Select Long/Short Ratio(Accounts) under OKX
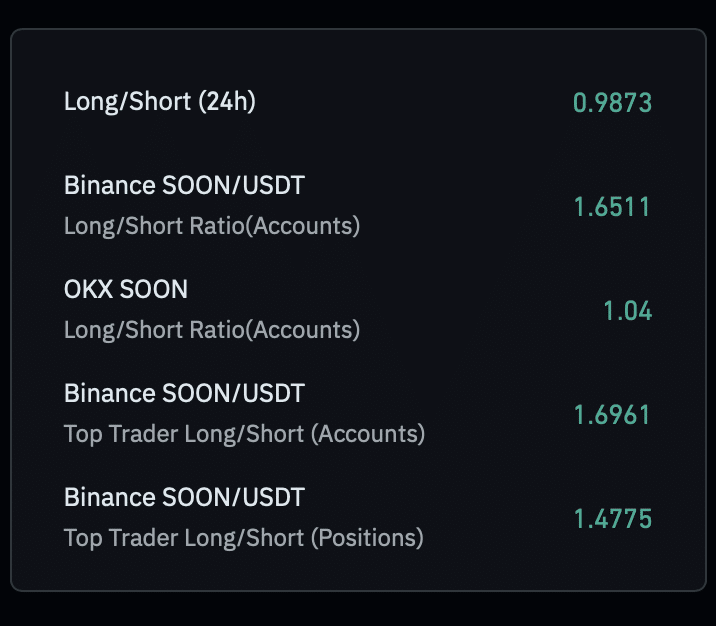Screen dimensions: 716x626 pos(212,330)
